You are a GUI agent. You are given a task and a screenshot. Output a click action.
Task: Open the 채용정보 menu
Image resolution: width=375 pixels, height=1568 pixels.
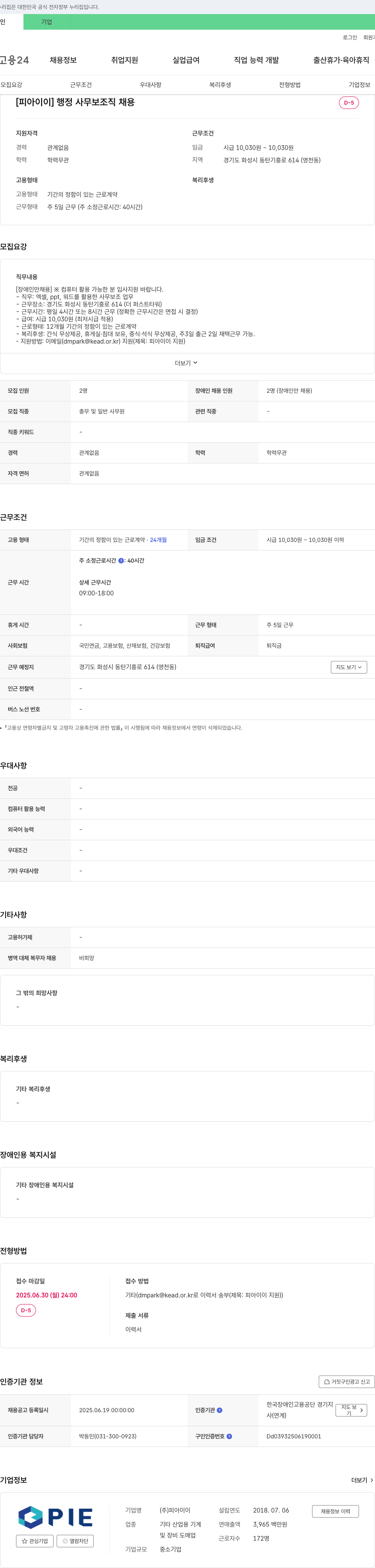point(63,60)
